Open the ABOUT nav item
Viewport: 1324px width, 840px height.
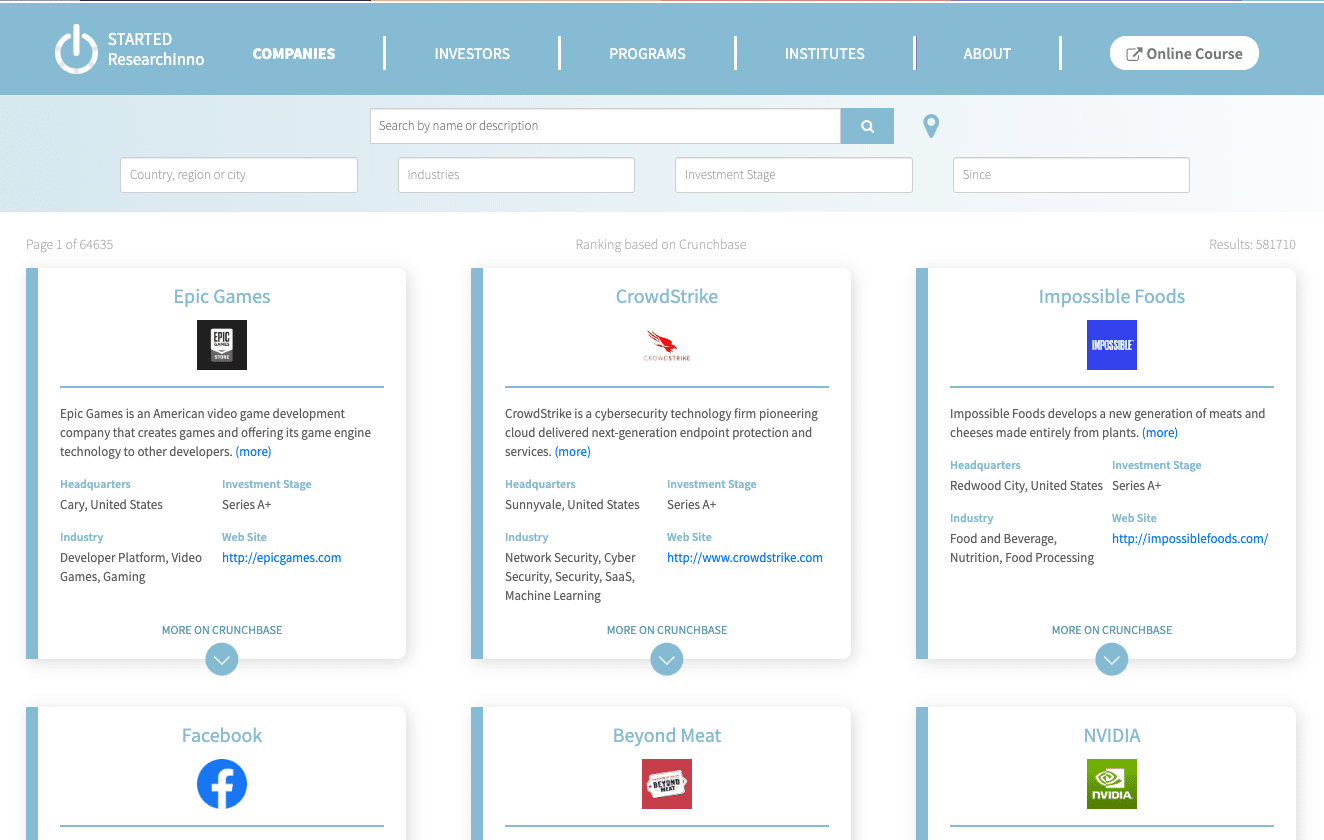[x=987, y=54]
